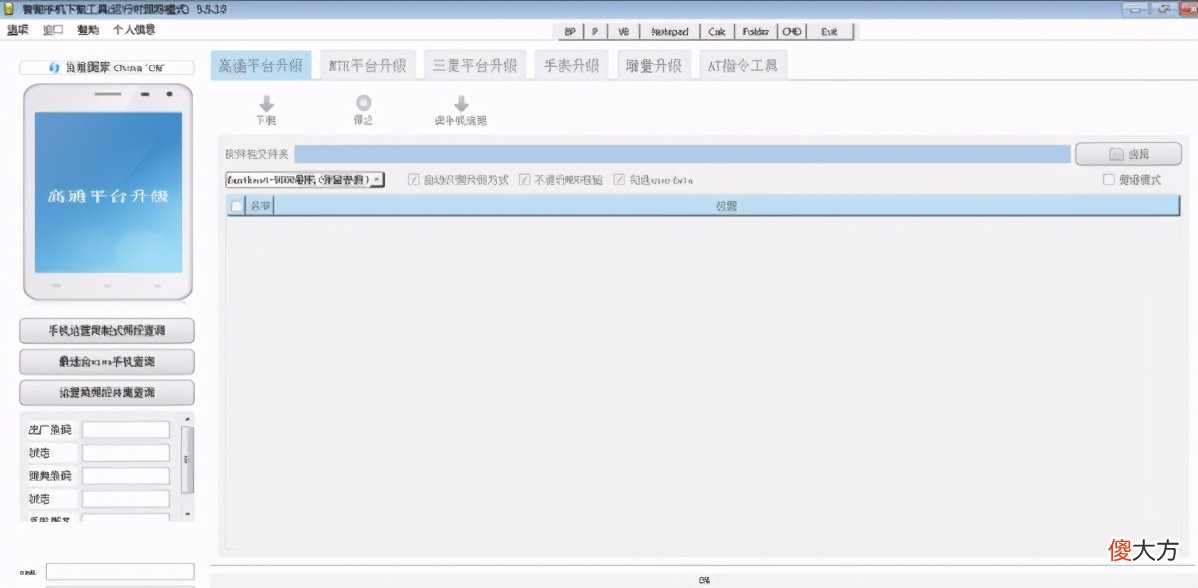Click the second wide button under the phone image
This screenshot has height=588, width=1198.
[107, 361]
